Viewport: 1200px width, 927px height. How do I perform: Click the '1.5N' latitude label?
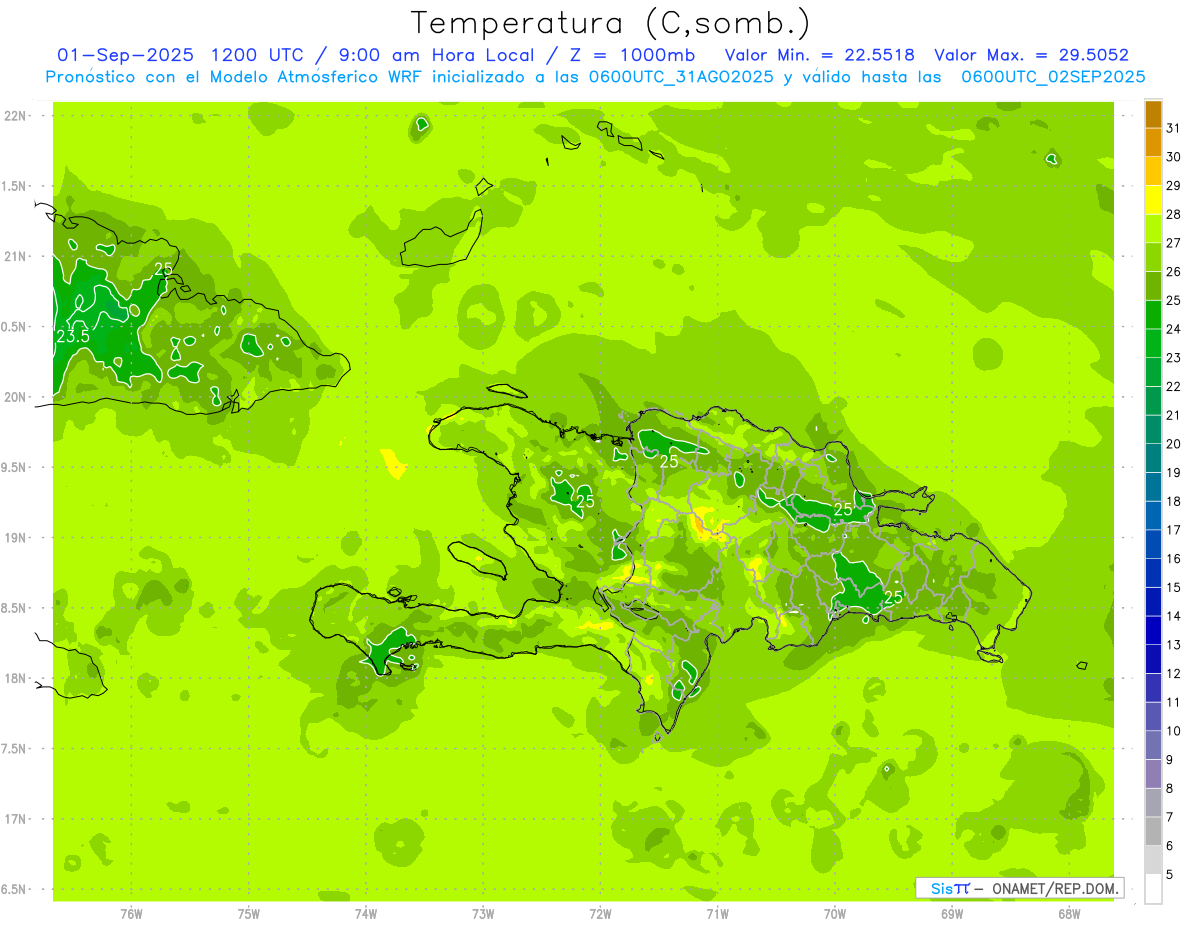tap(15, 186)
